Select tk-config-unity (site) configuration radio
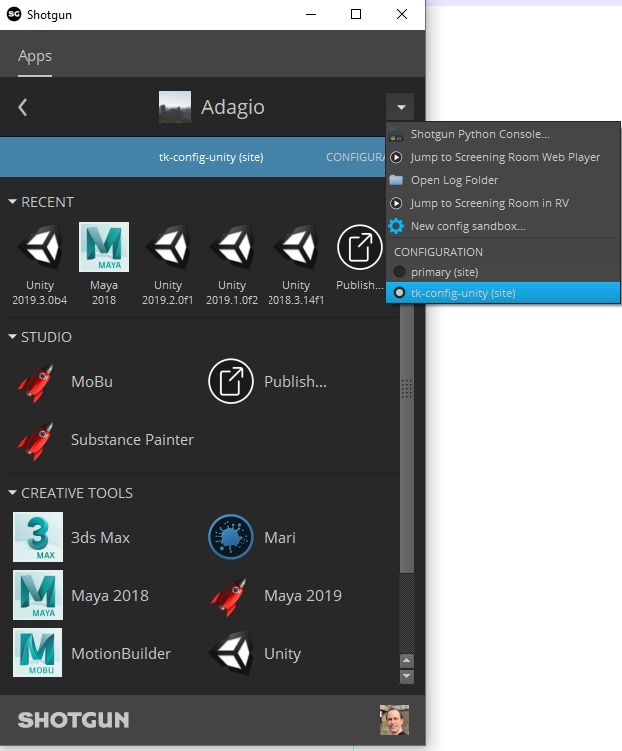 pyautogui.click(x=399, y=293)
